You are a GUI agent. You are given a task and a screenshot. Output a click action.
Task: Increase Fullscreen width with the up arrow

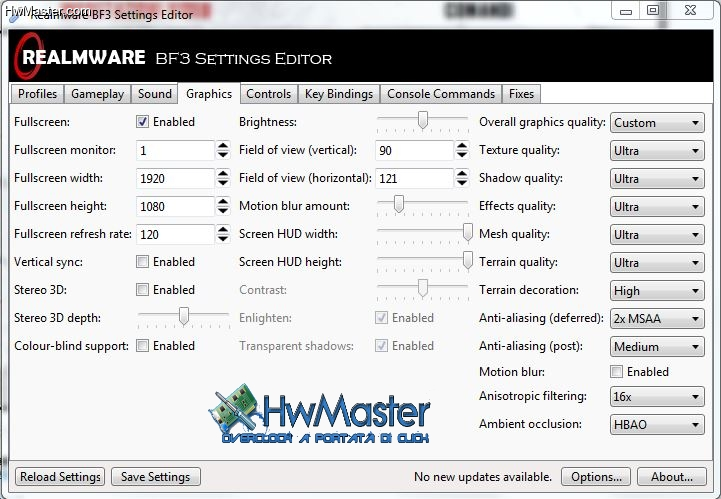coord(223,173)
